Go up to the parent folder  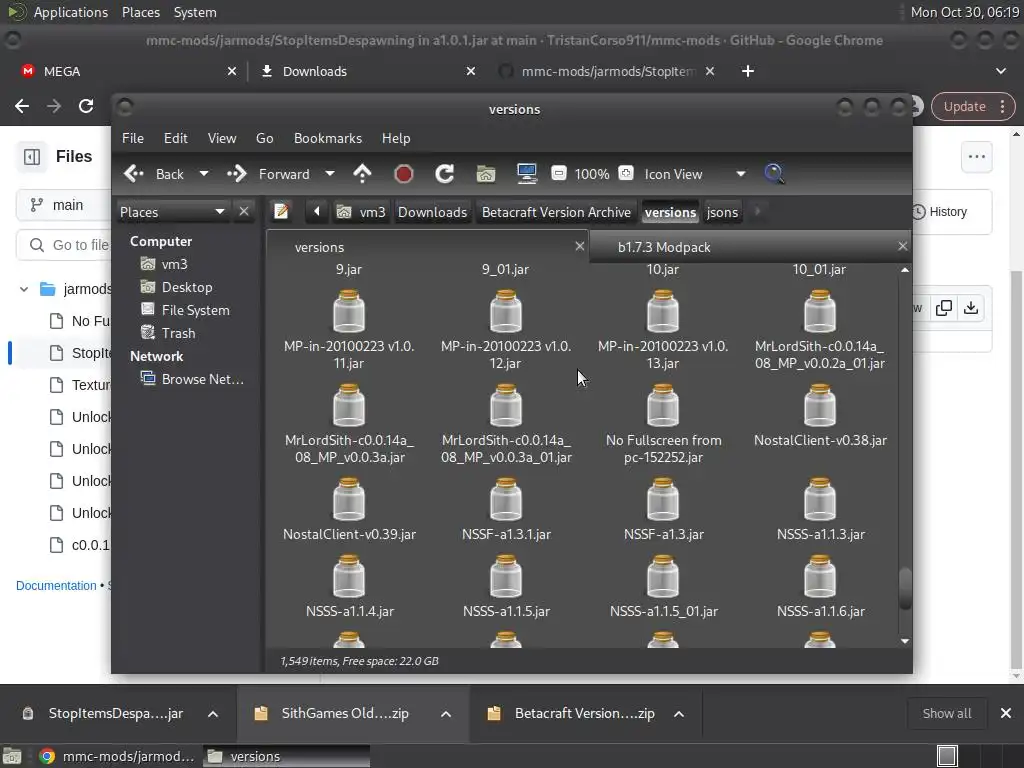click(362, 174)
